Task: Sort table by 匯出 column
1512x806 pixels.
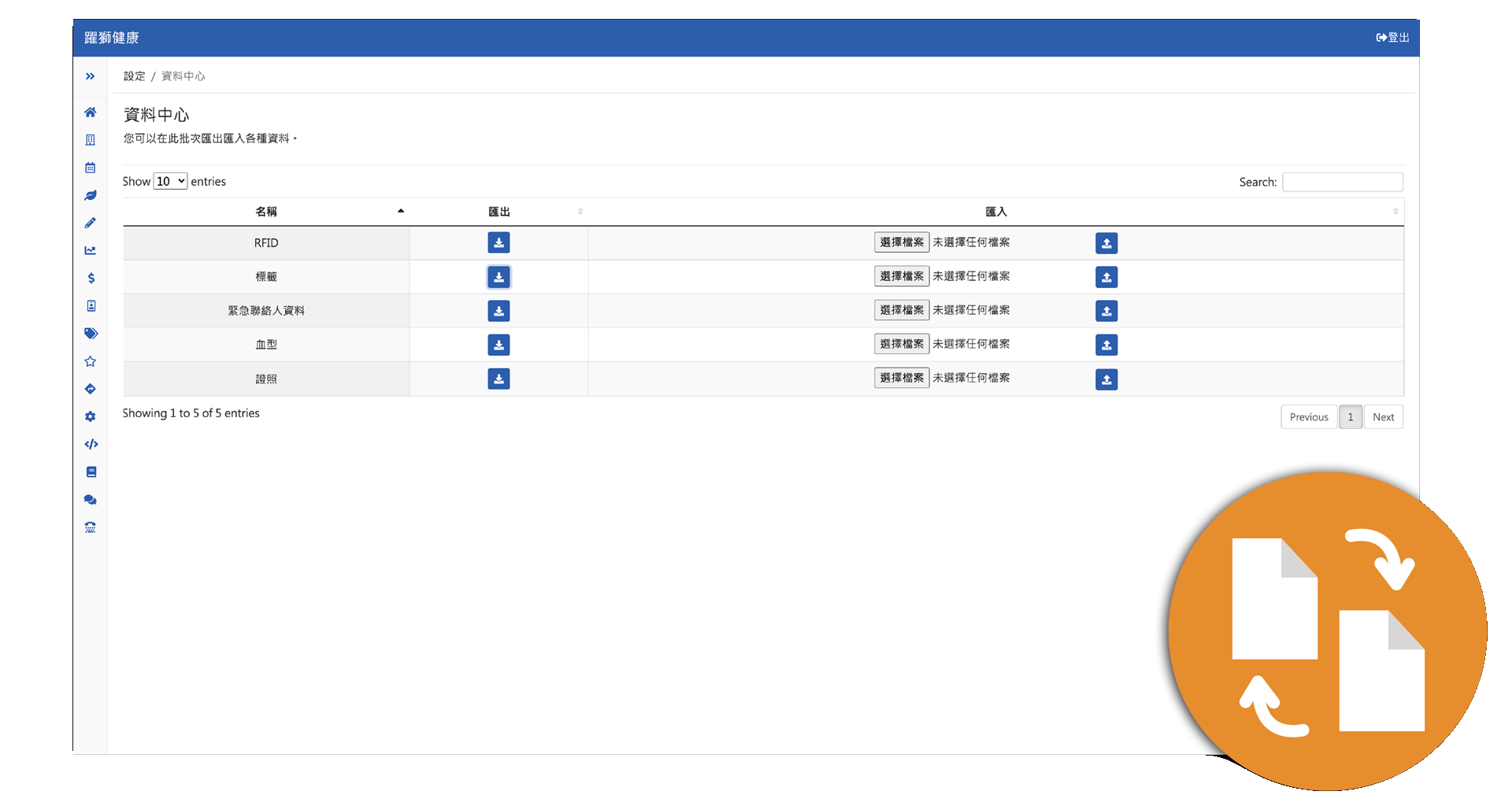Action: 499,212
